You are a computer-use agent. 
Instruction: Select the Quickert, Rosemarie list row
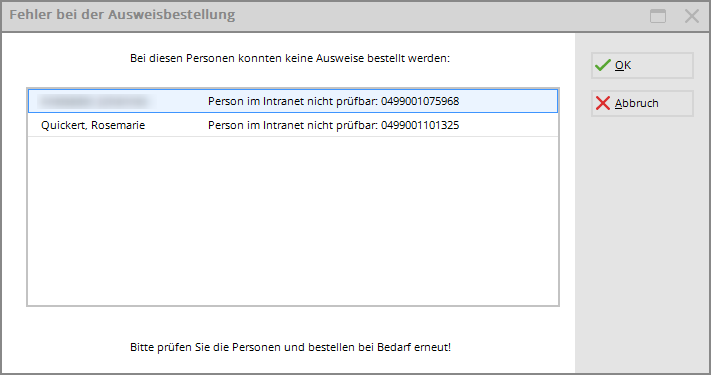click(x=293, y=125)
